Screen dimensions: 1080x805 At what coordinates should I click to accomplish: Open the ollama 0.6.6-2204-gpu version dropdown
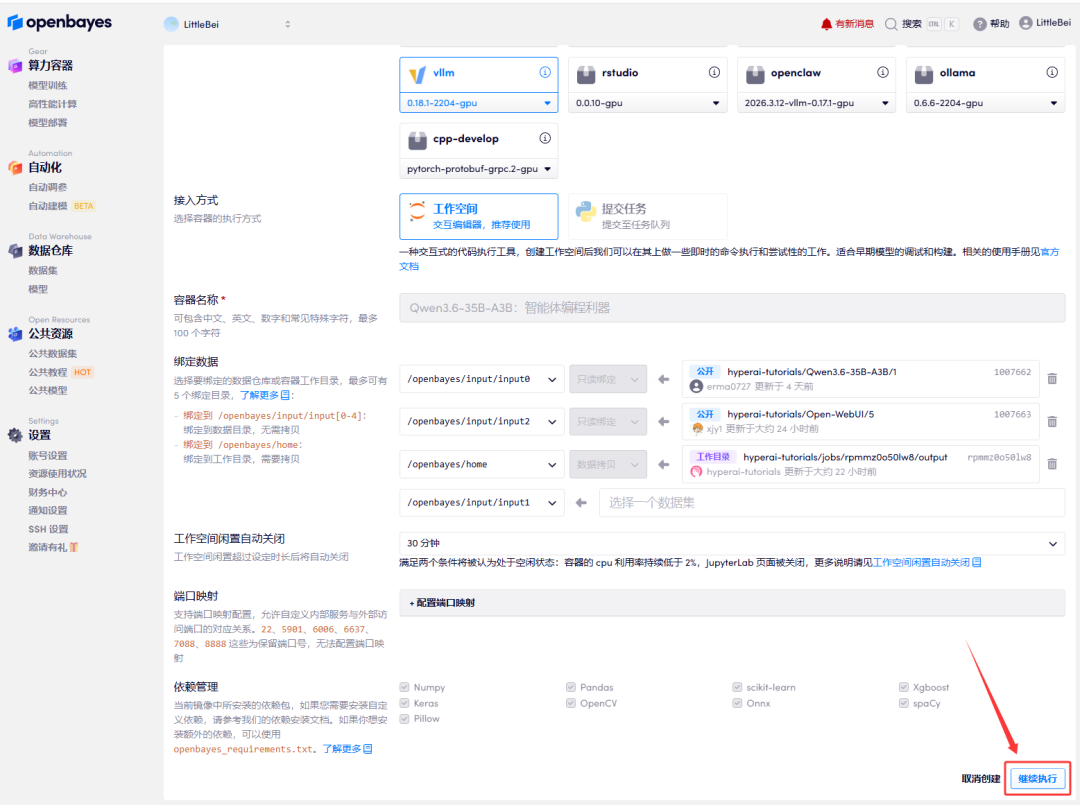click(986, 103)
